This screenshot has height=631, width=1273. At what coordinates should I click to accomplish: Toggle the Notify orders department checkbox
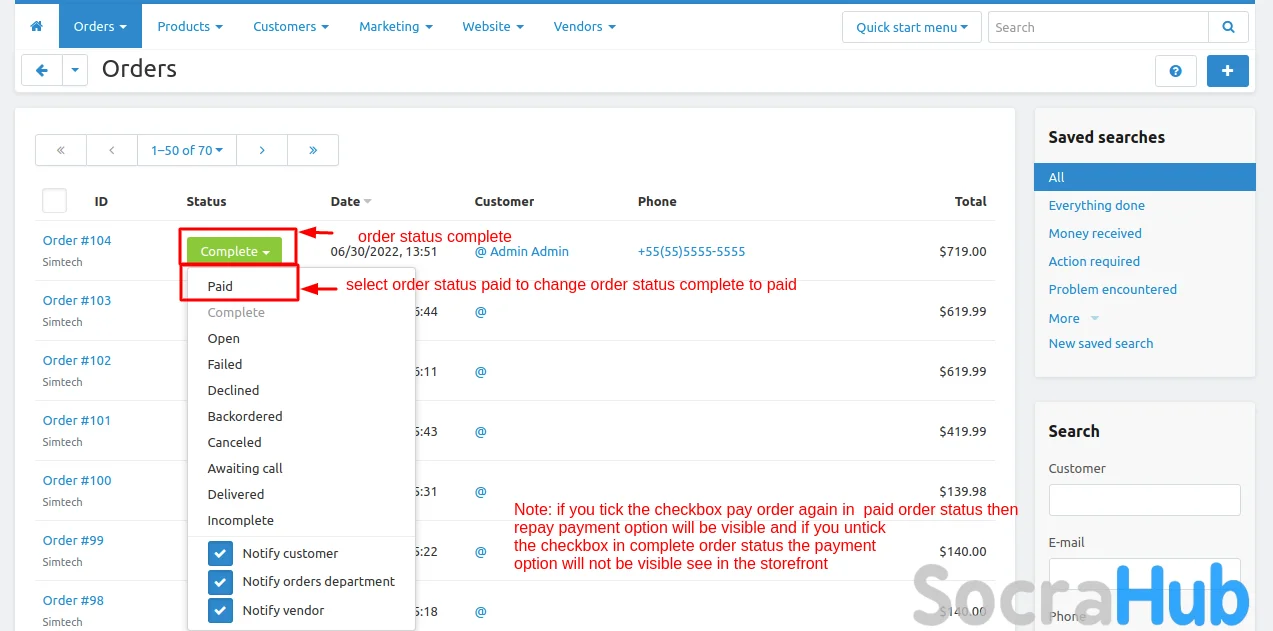click(x=220, y=582)
